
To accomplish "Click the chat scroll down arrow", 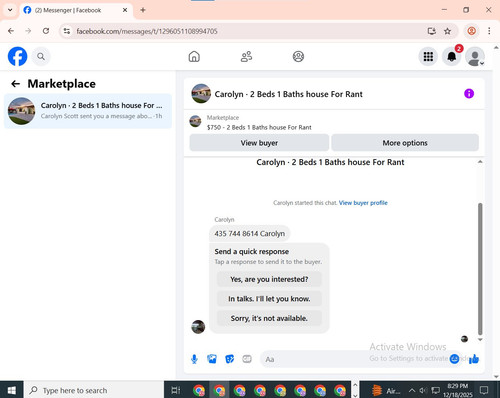I will pos(480,340).
